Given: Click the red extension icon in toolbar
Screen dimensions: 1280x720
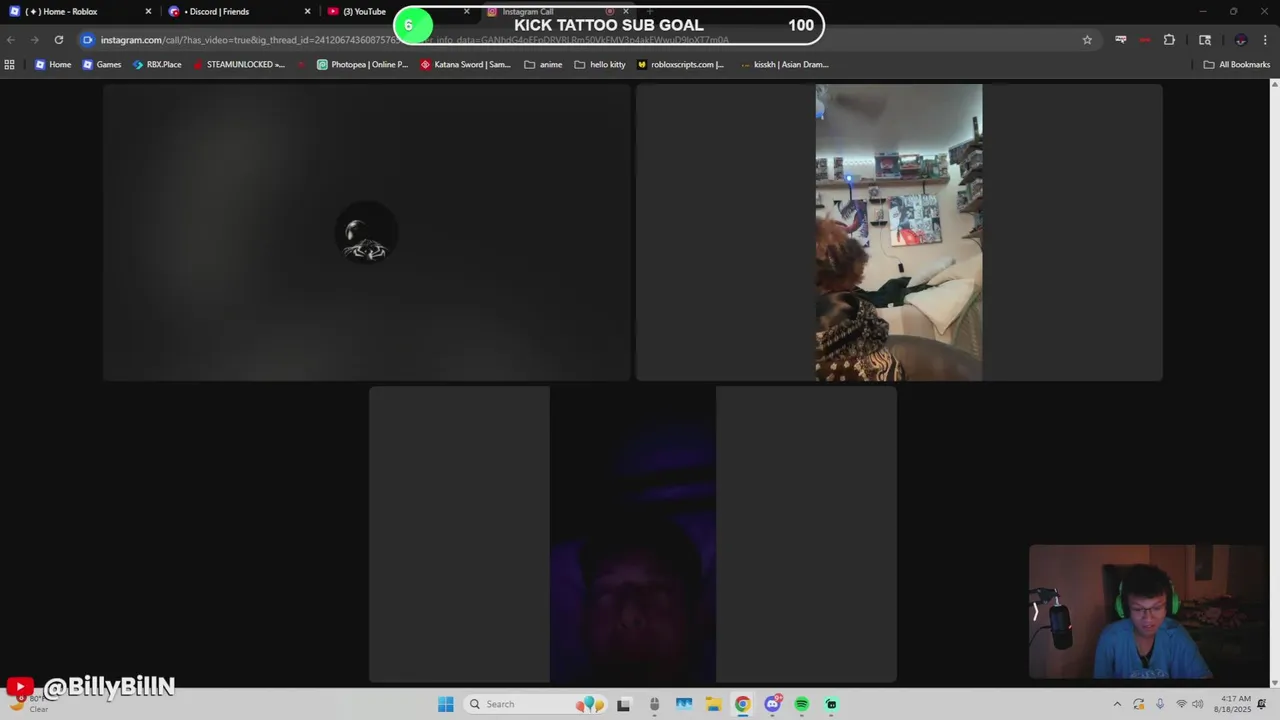Looking at the screenshot, I should [1144, 40].
